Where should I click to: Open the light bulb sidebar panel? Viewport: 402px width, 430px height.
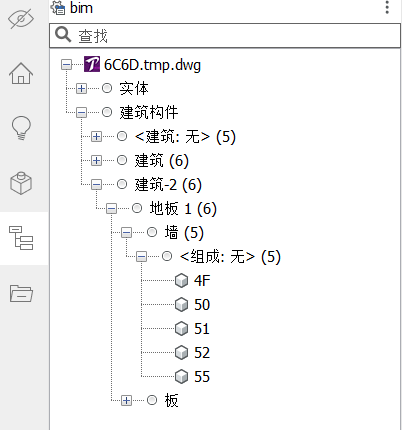[x=21, y=128]
